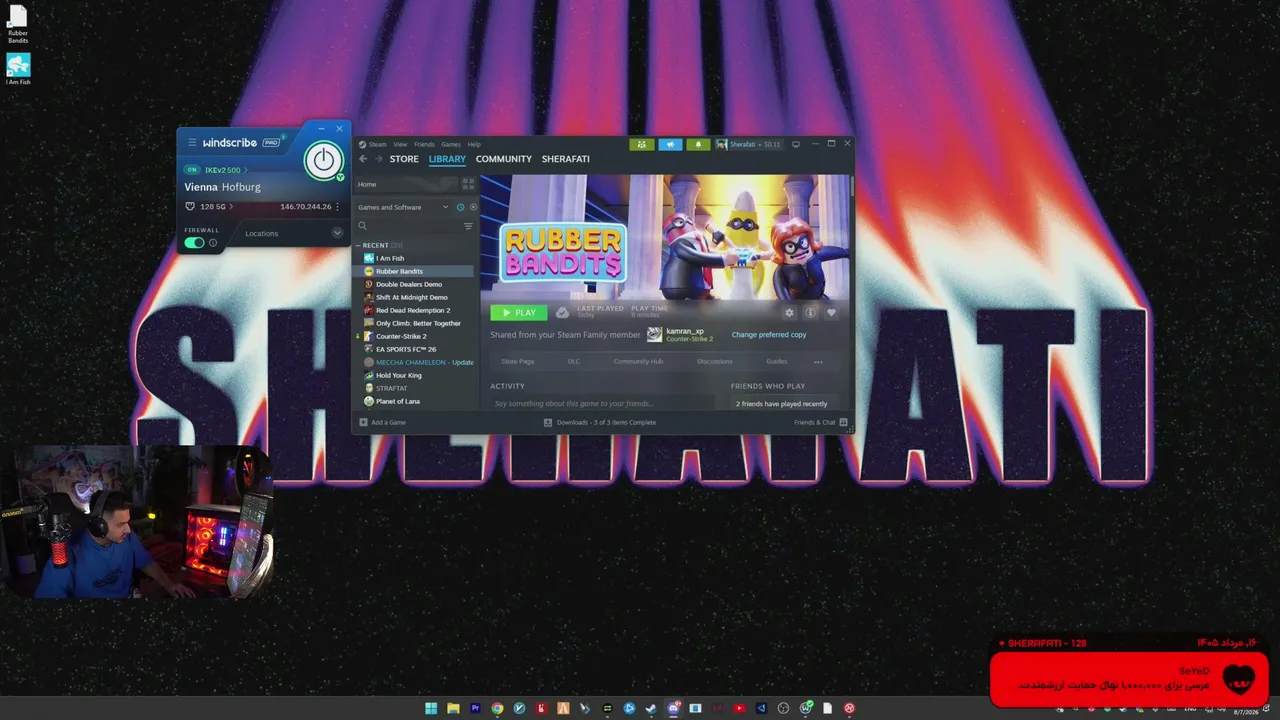Click the cloud sync status icon
Viewport: 1280px width, 720px height.
(x=563, y=313)
